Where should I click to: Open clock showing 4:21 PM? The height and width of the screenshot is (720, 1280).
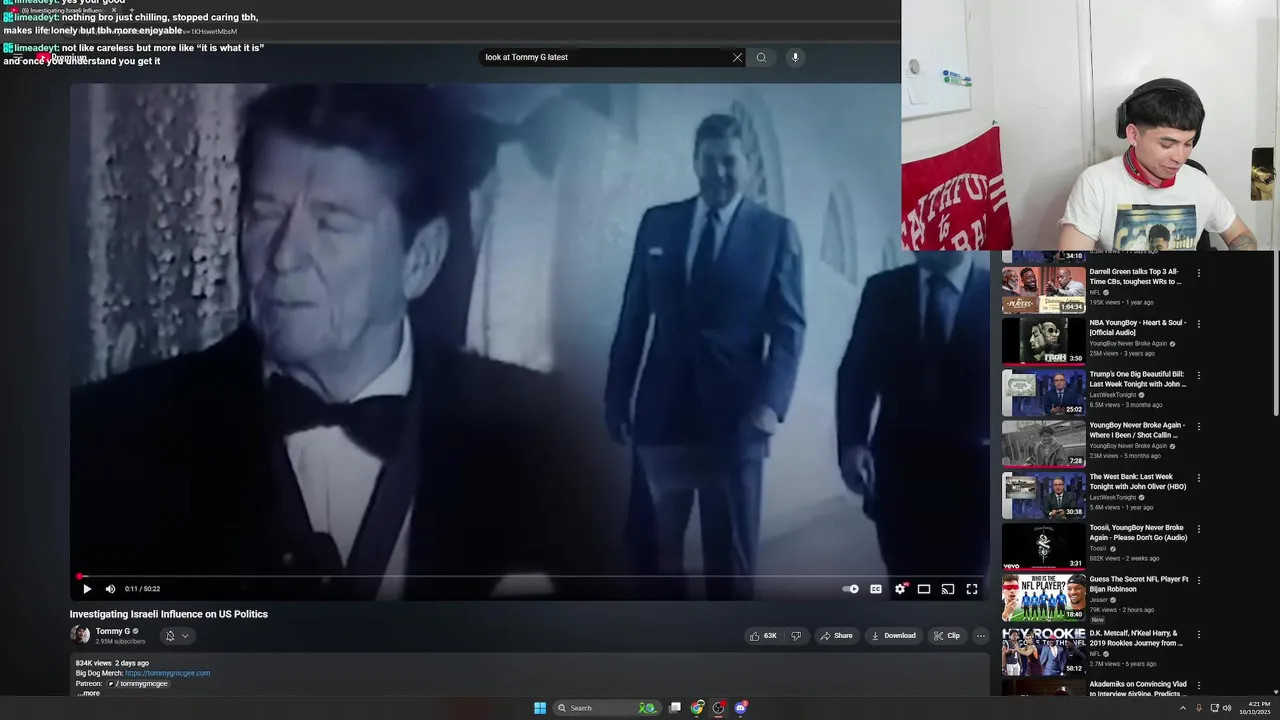(x=1255, y=708)
